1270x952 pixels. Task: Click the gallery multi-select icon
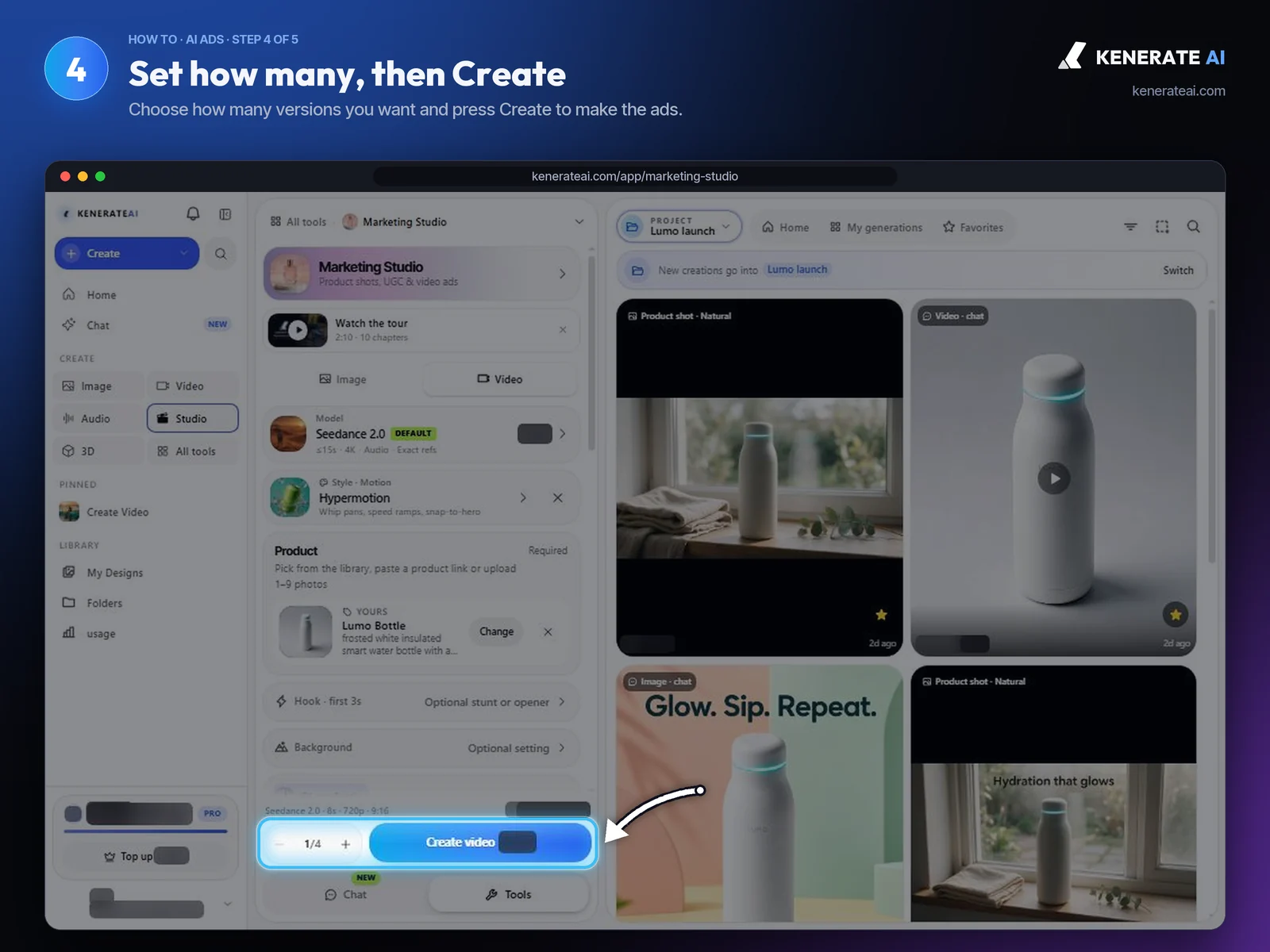coord(1162,227)
